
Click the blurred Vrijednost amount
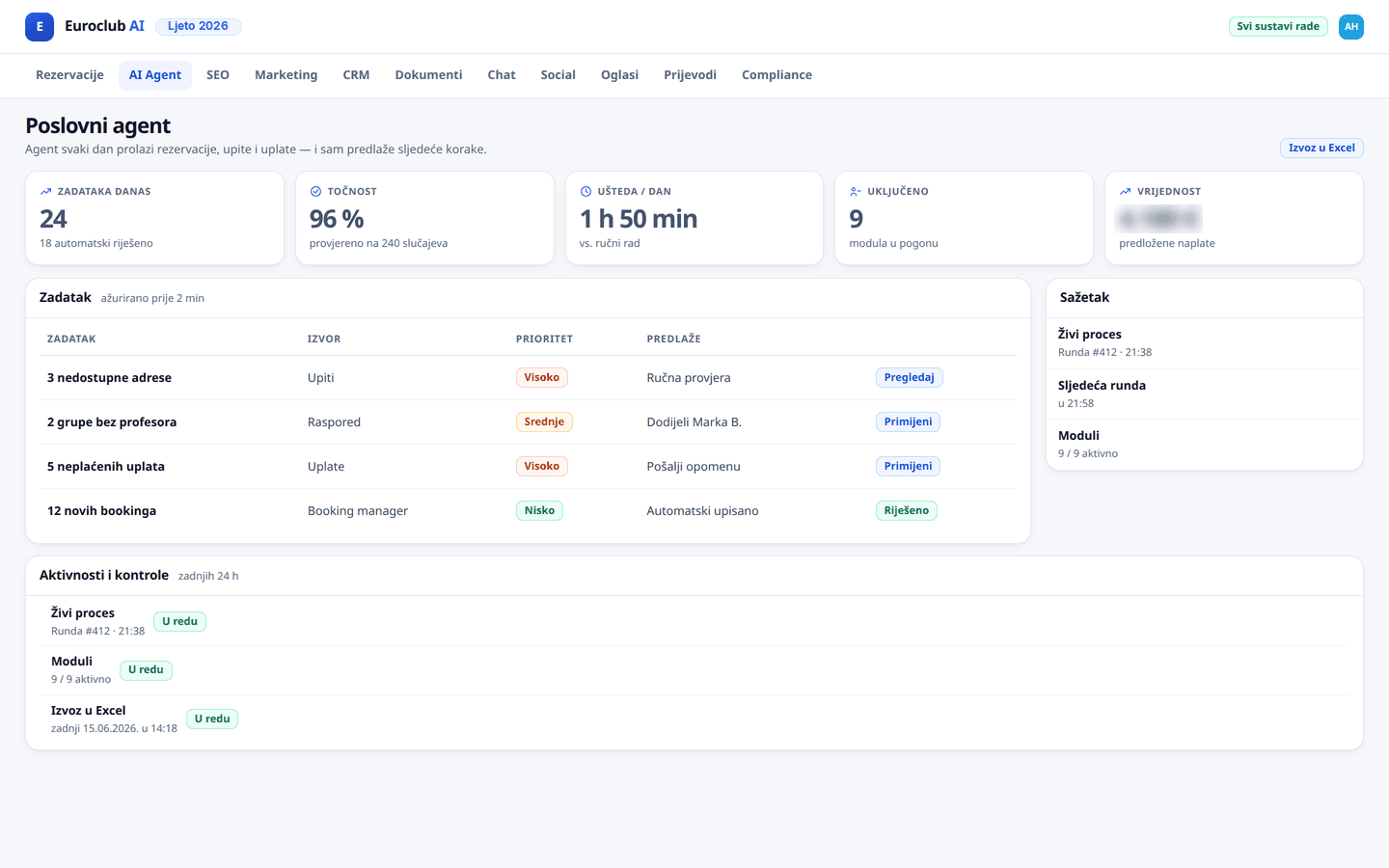(1159, 220)
